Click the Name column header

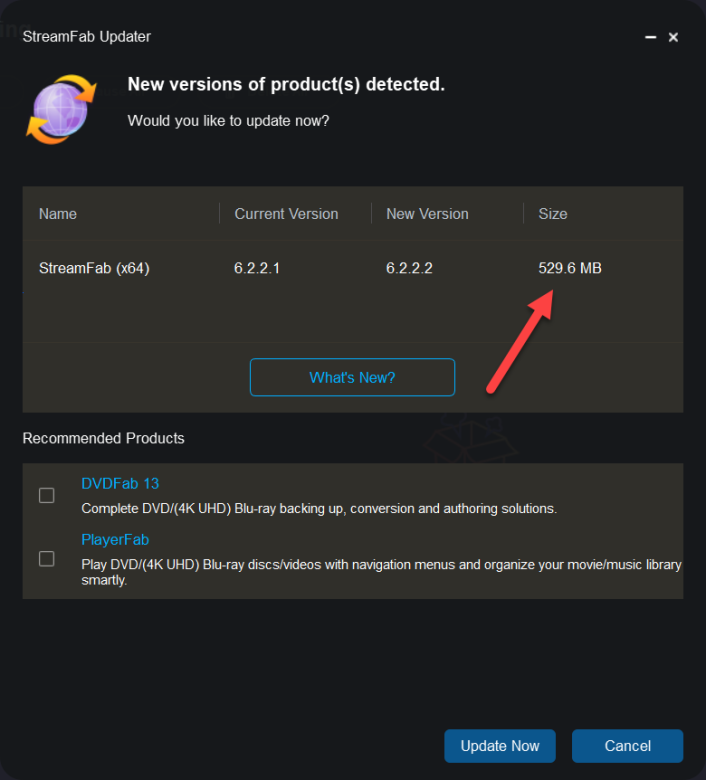[x=58, y=214]
